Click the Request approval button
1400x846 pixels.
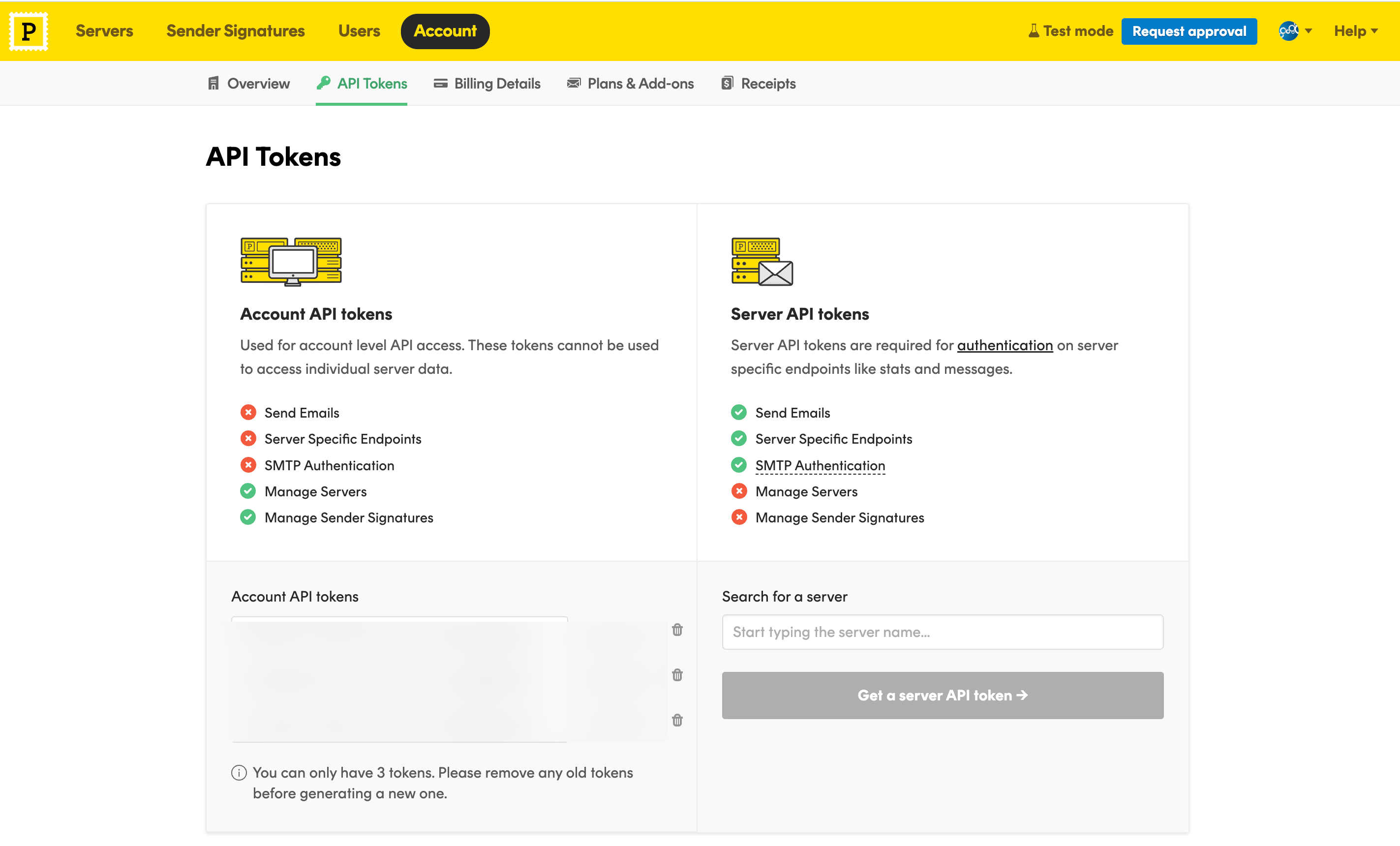click(1188, 31)
